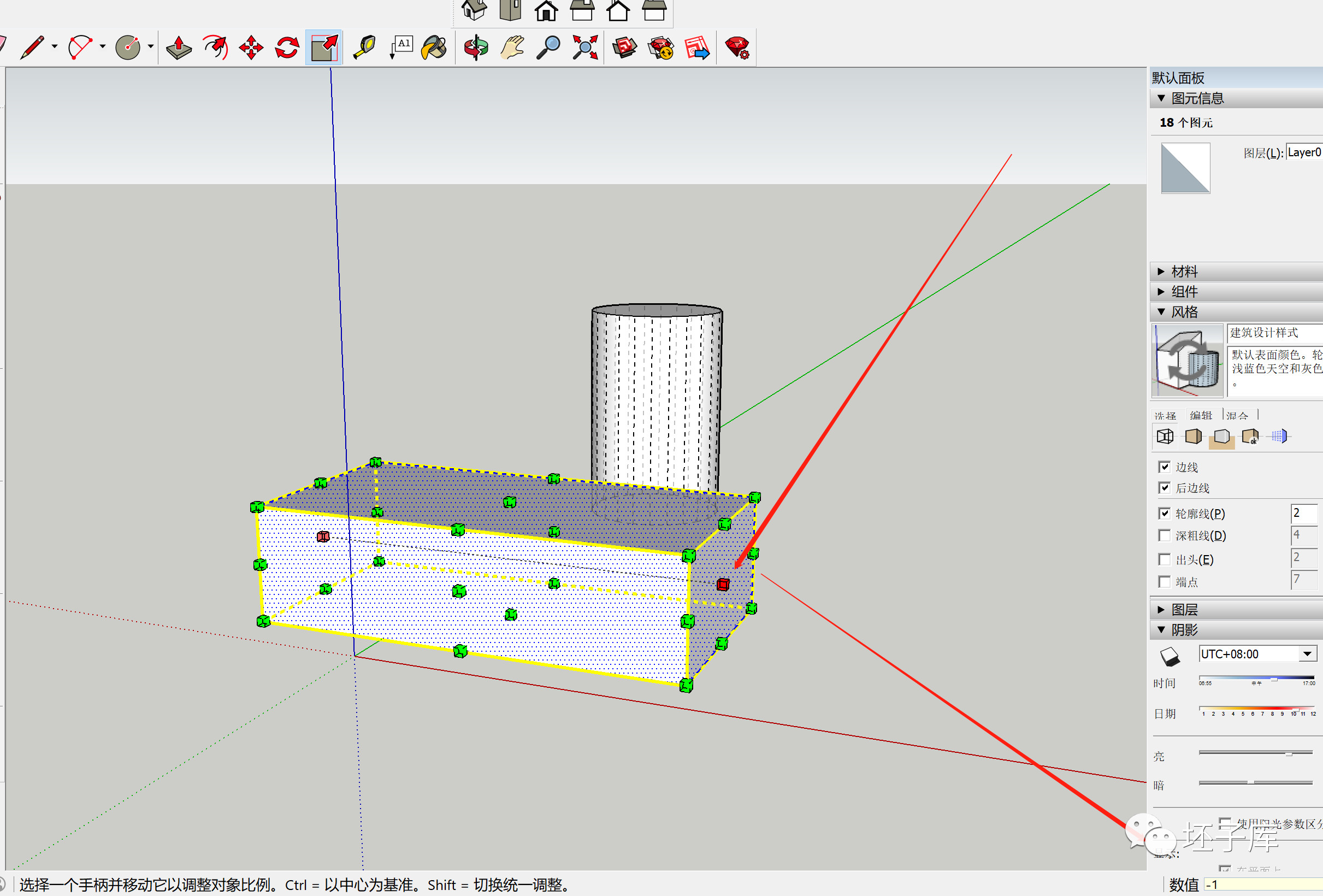This screenshot has width=1323, height=896.
Task: Open the 3D Warehouse icon
Action: click(624, 47)
